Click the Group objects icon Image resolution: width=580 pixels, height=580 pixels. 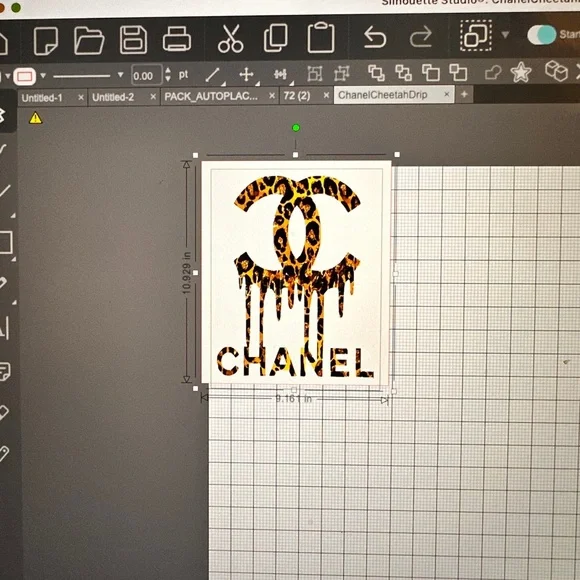315,74
